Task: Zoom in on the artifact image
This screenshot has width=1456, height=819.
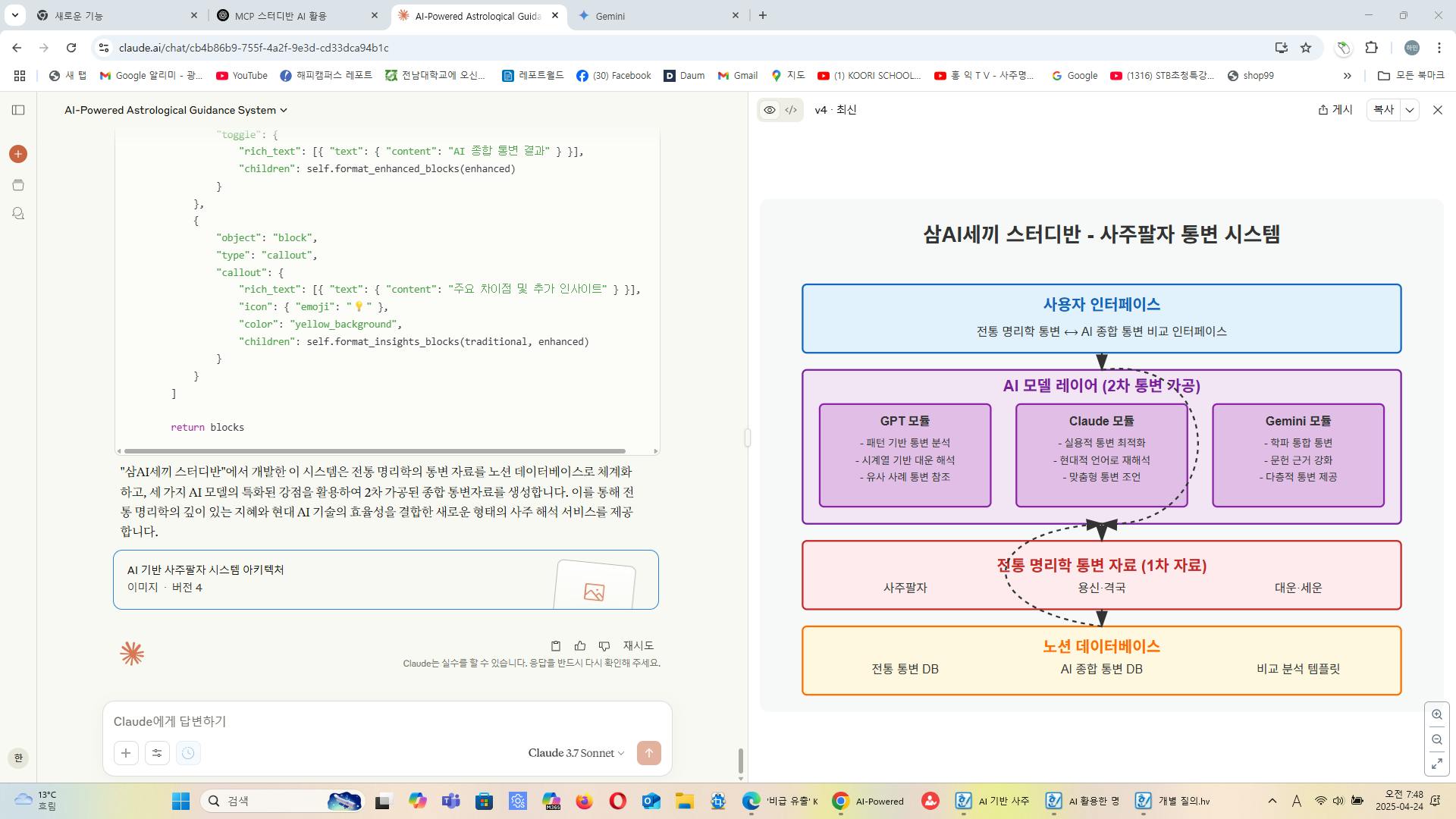Action: (x=1437, y=714)
